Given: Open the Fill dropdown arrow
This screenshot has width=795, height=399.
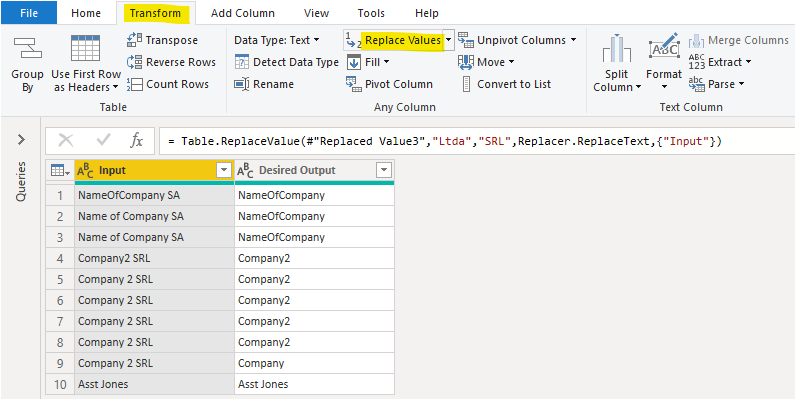Looking at the screenshot, I should [x=386, y=62].
